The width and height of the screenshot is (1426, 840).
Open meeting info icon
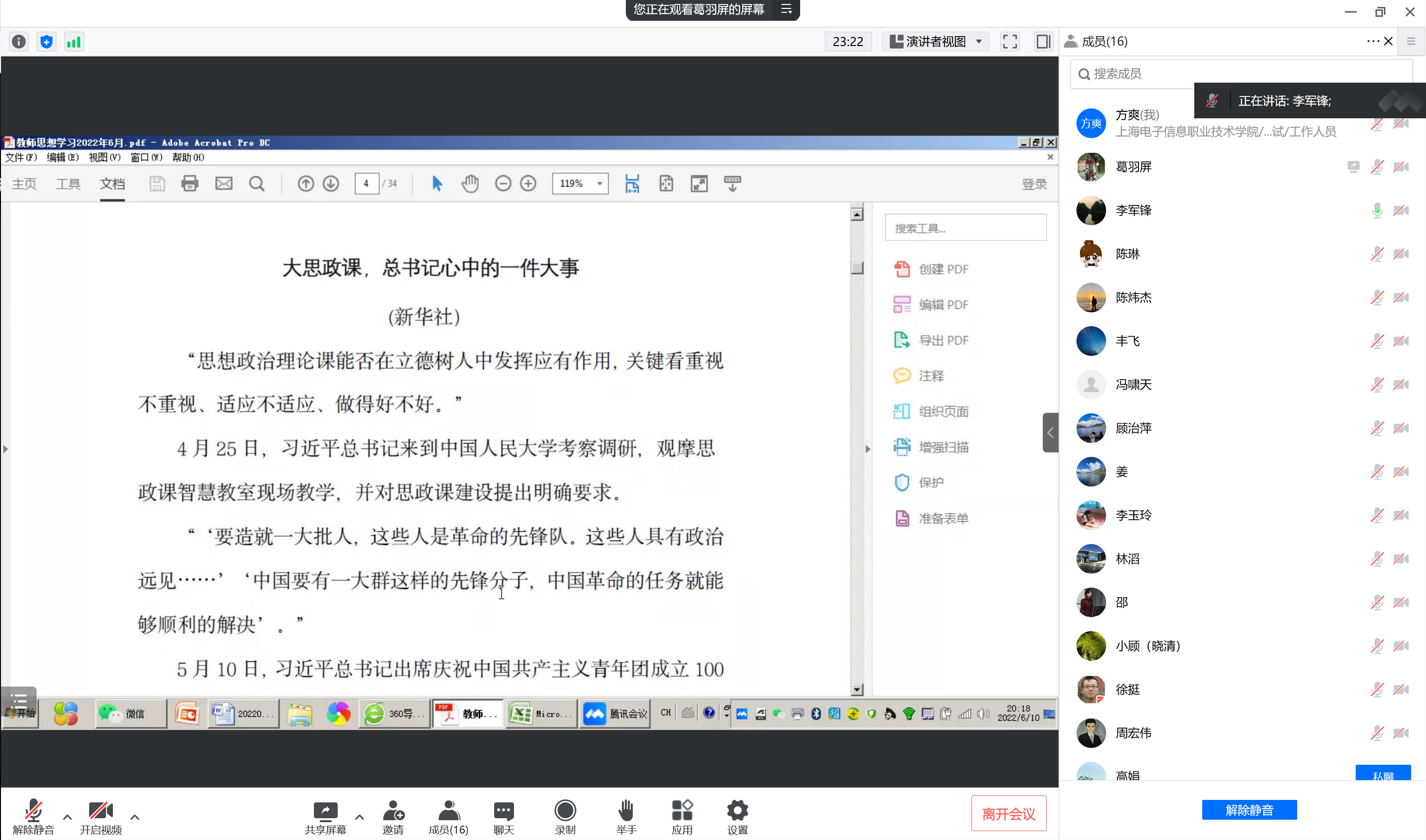[19, 42]
